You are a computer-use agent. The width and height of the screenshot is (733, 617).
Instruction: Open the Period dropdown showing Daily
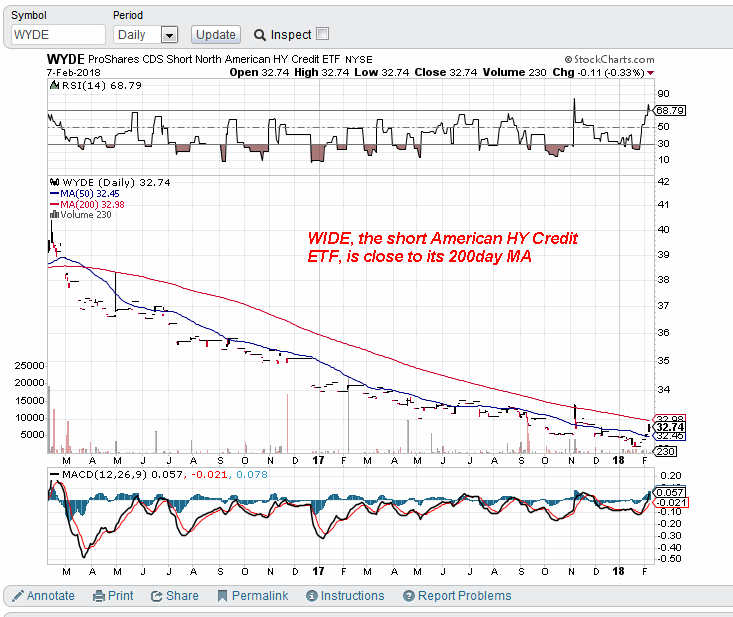[146, 35]
